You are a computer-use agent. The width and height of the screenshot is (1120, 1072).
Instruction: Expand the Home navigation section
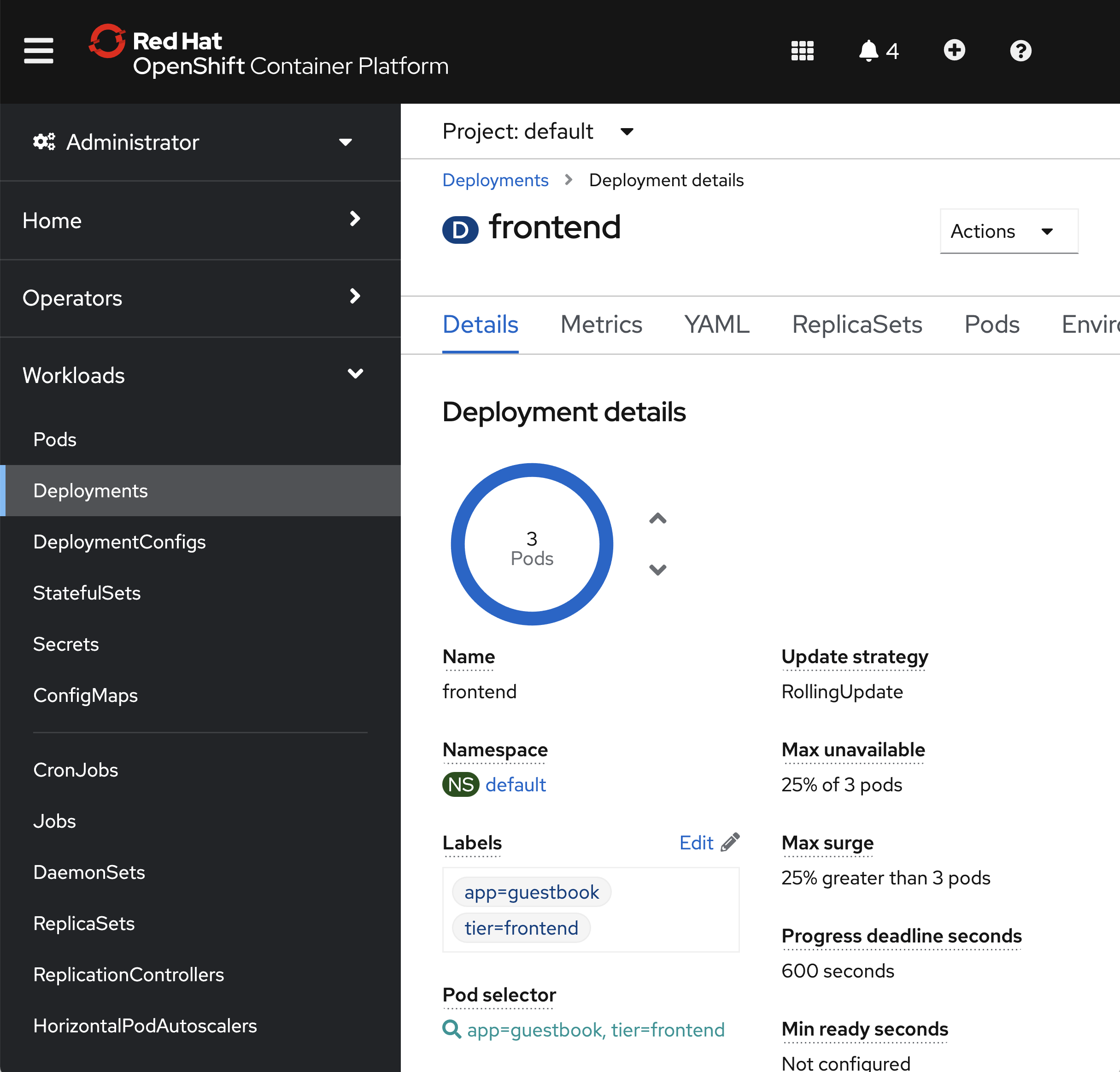200,221
